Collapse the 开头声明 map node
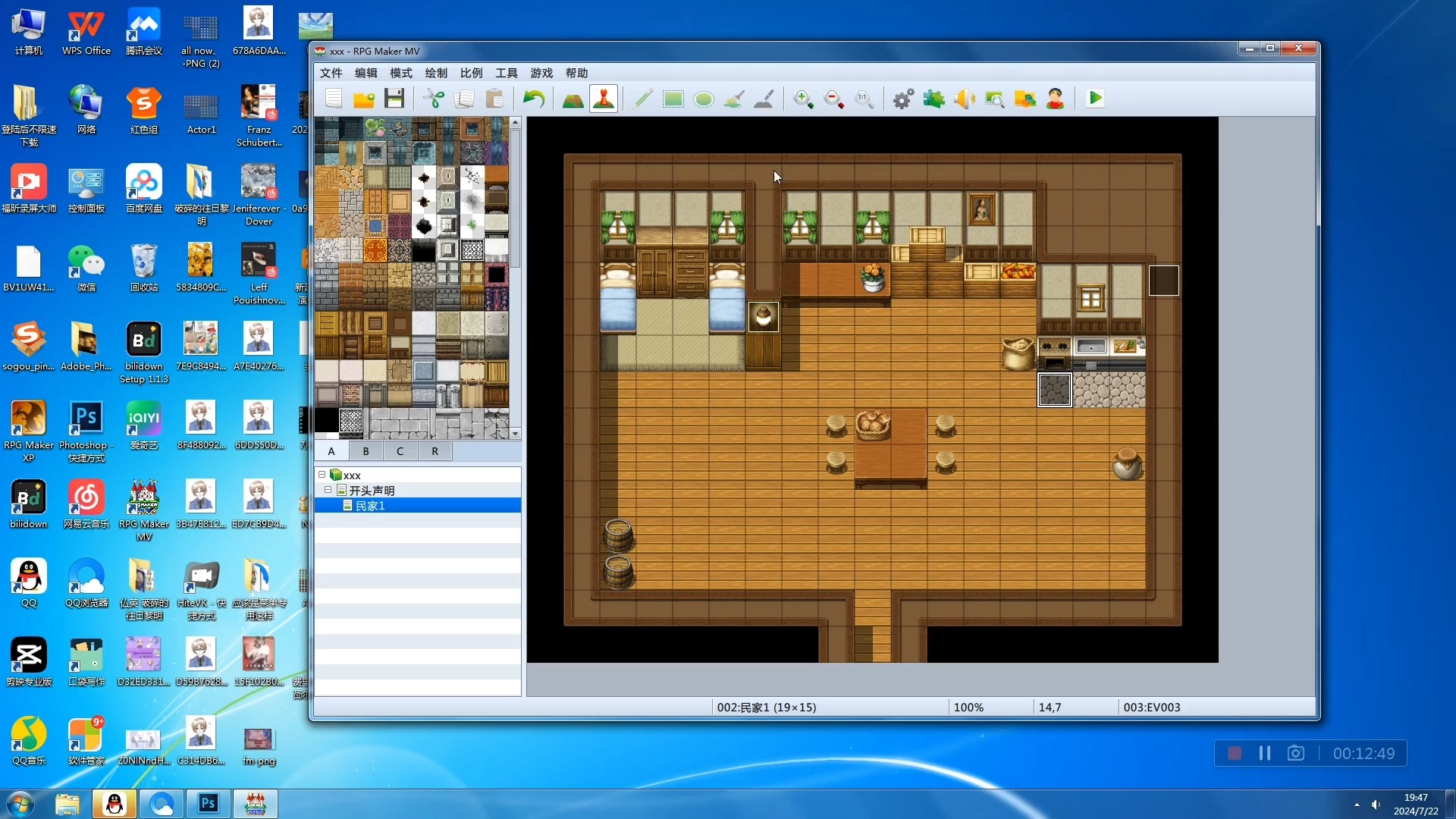The width and height of the screenshot is (1456, 819). [328, 490]
